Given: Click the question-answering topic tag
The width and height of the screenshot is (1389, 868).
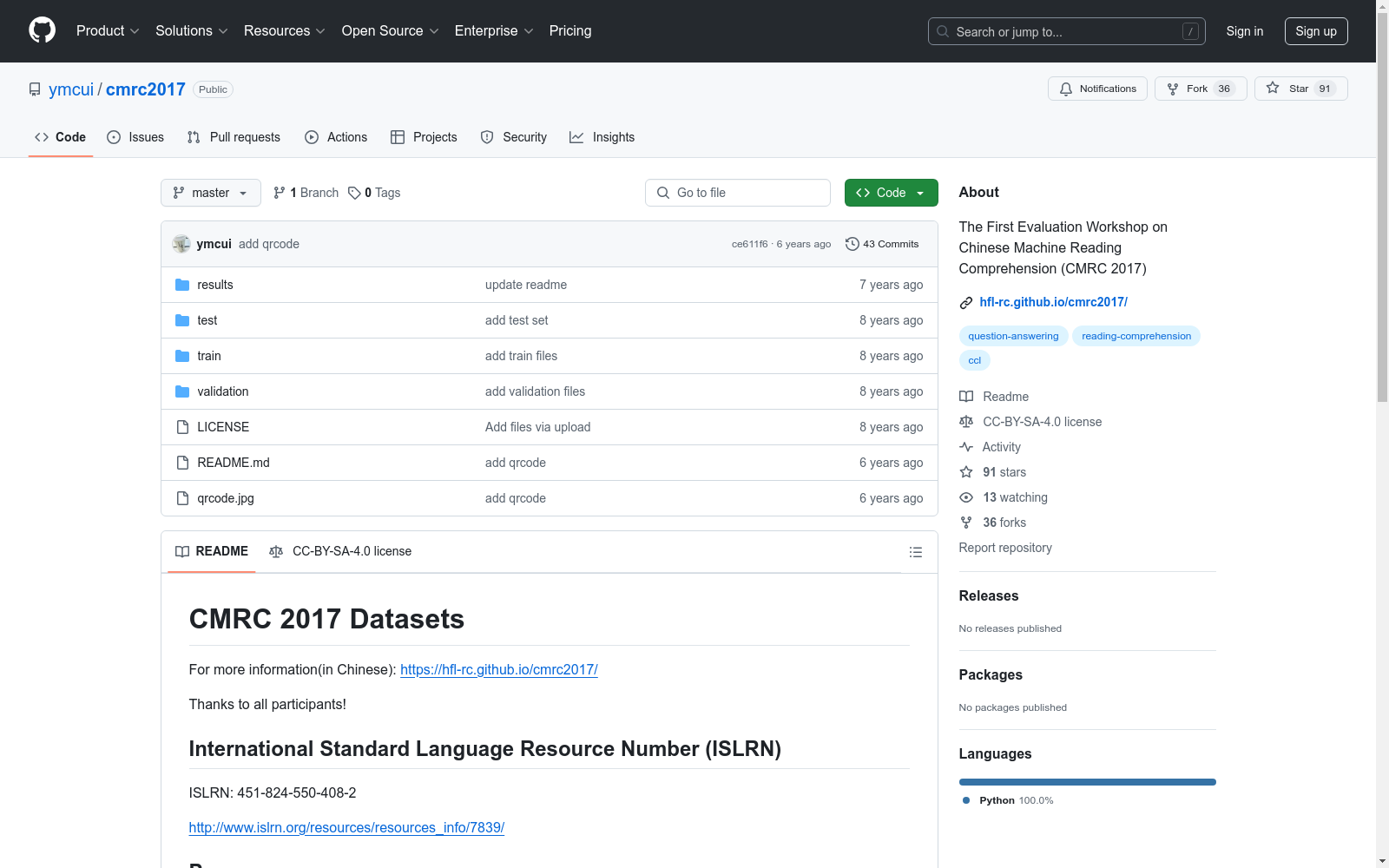Looking at the screenshot, I should pyautogui.click(x=1013, y=336).
